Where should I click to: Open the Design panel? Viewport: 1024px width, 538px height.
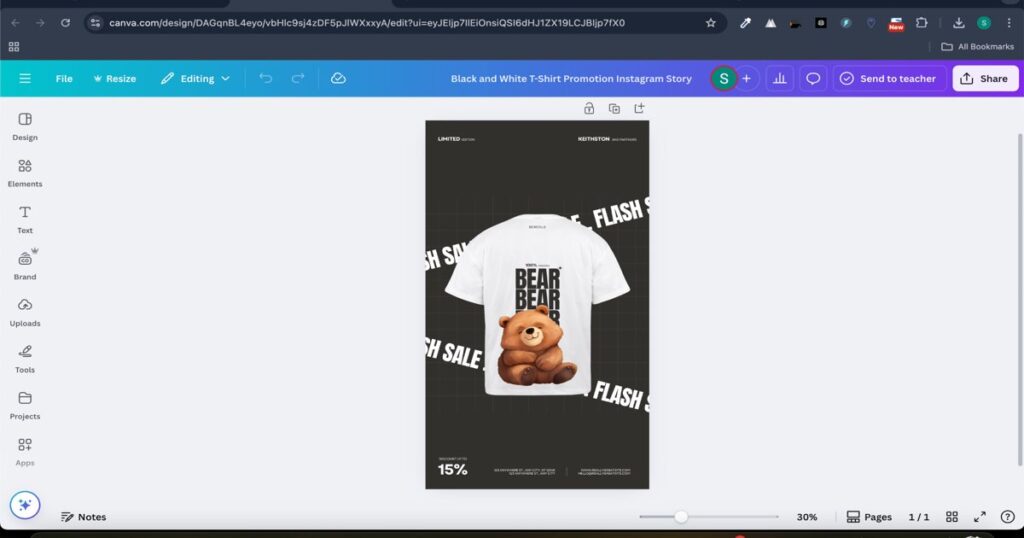(25, 127)
